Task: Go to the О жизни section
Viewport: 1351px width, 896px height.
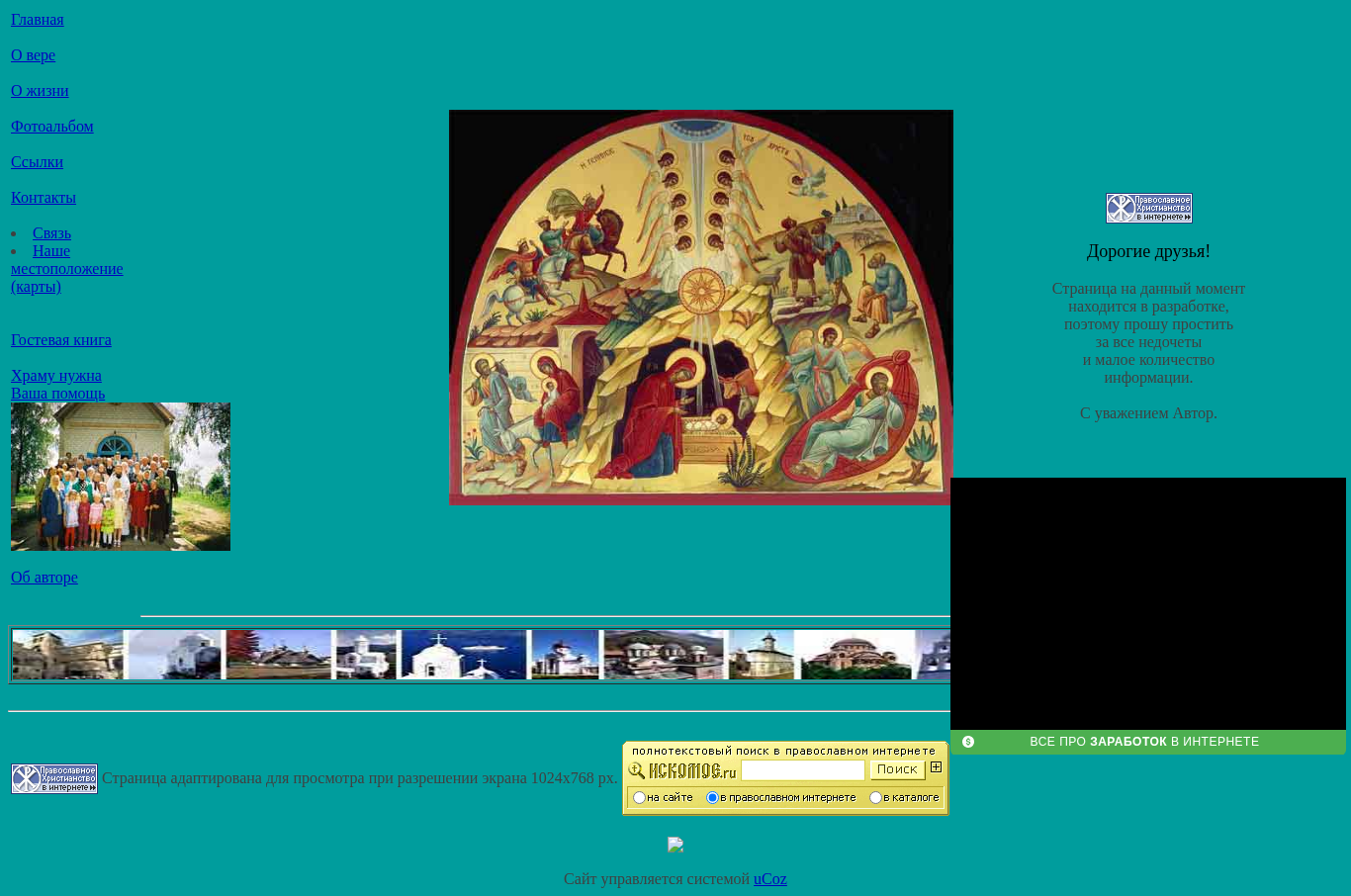Action: (x=40, y=91)
